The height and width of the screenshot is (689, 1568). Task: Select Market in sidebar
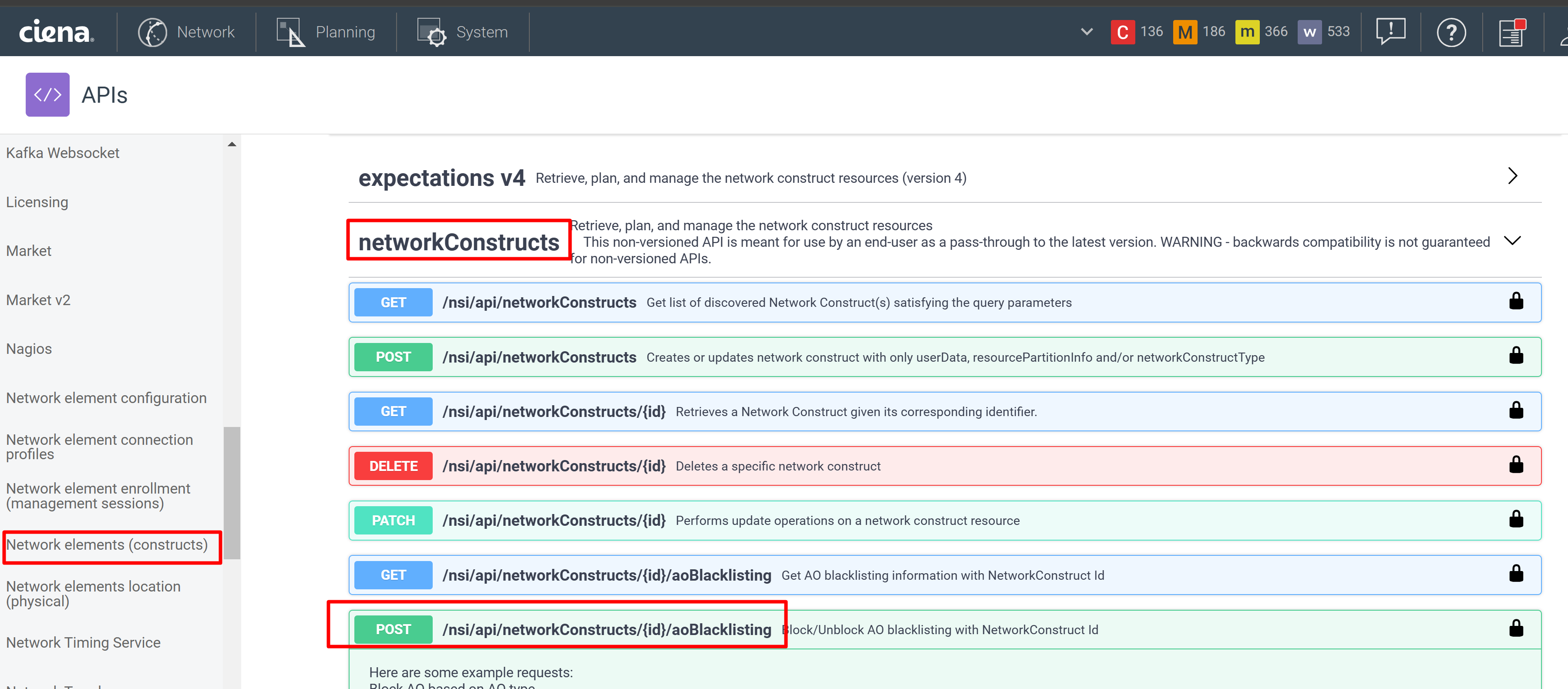pyautogui.click(x=29, y=251)
